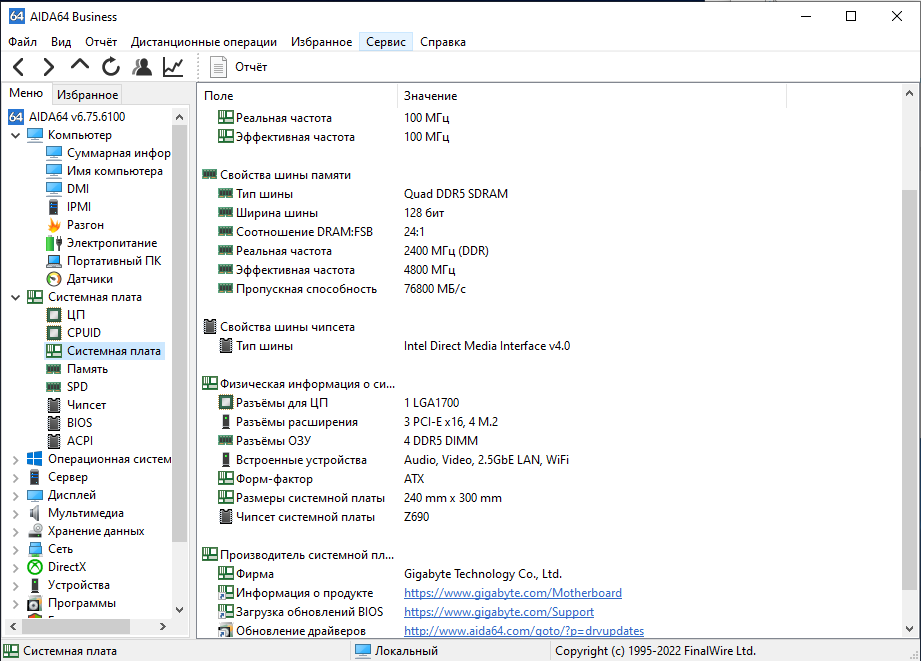Click the tree panel scroll-down arrow
The width and height of the screenshot is (921, 661).
pyautogui.click(x=180, y=610)
